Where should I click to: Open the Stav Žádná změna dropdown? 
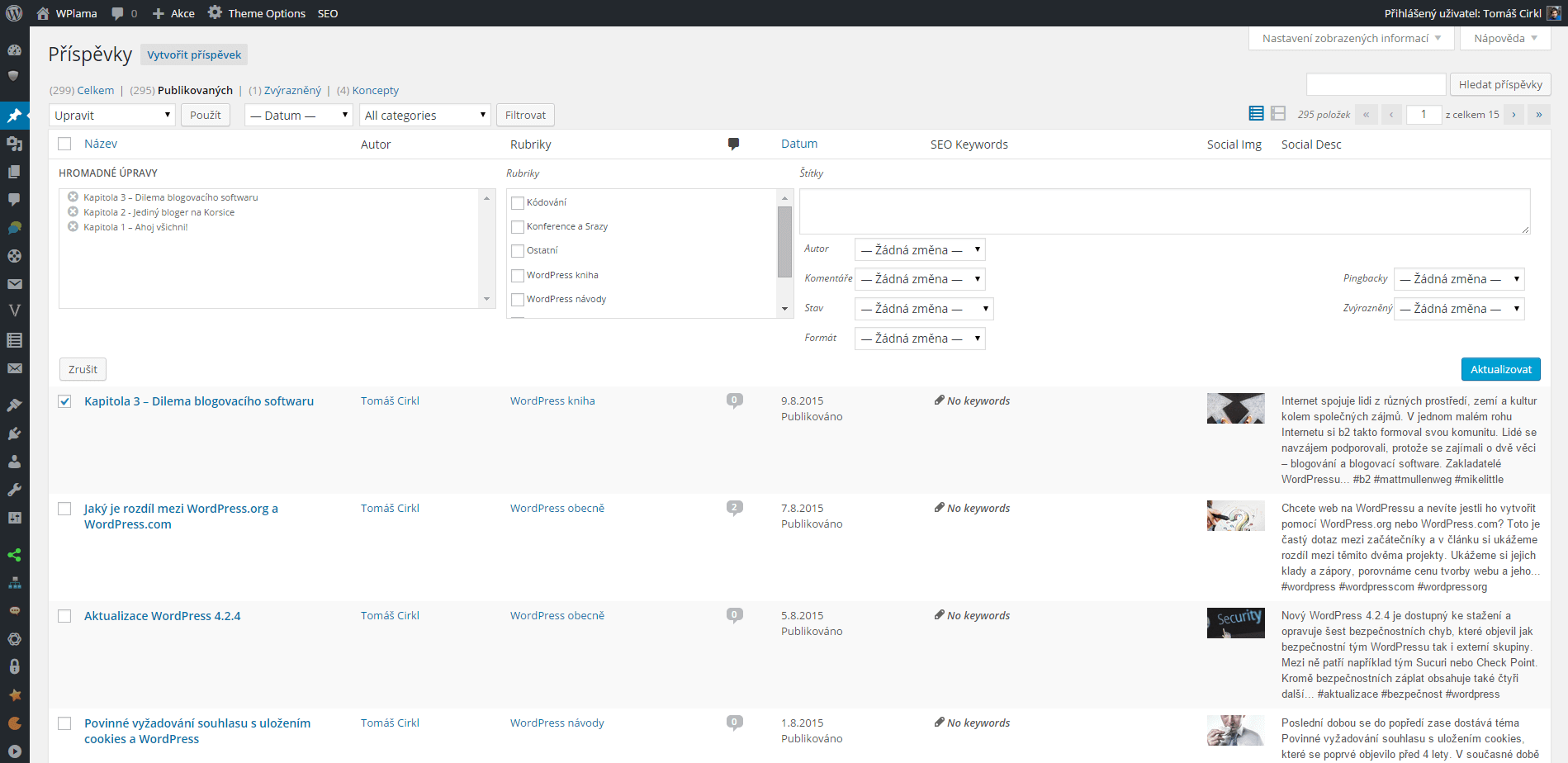click(x=924, y=309)
